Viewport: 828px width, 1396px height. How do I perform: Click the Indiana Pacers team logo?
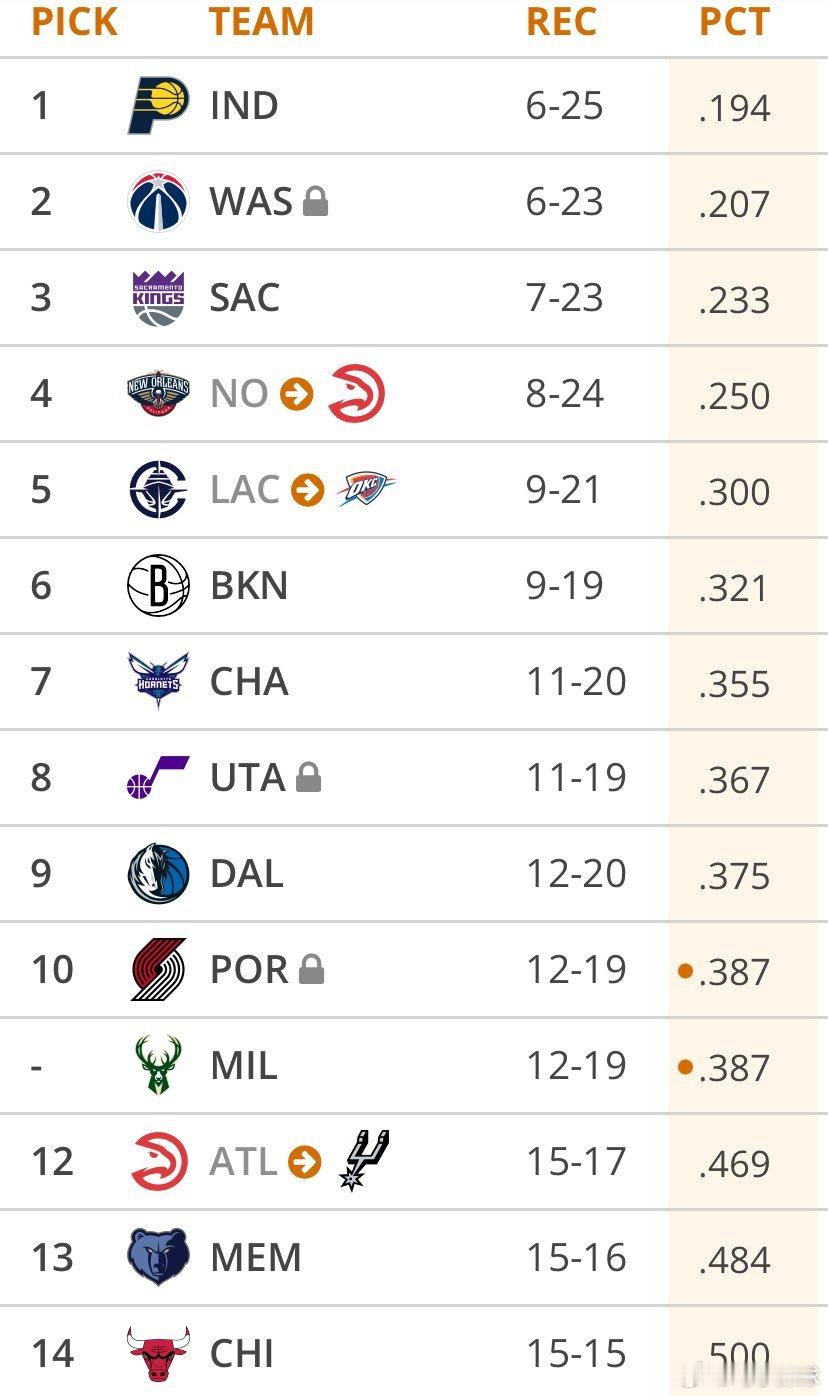tap(158, 106)
